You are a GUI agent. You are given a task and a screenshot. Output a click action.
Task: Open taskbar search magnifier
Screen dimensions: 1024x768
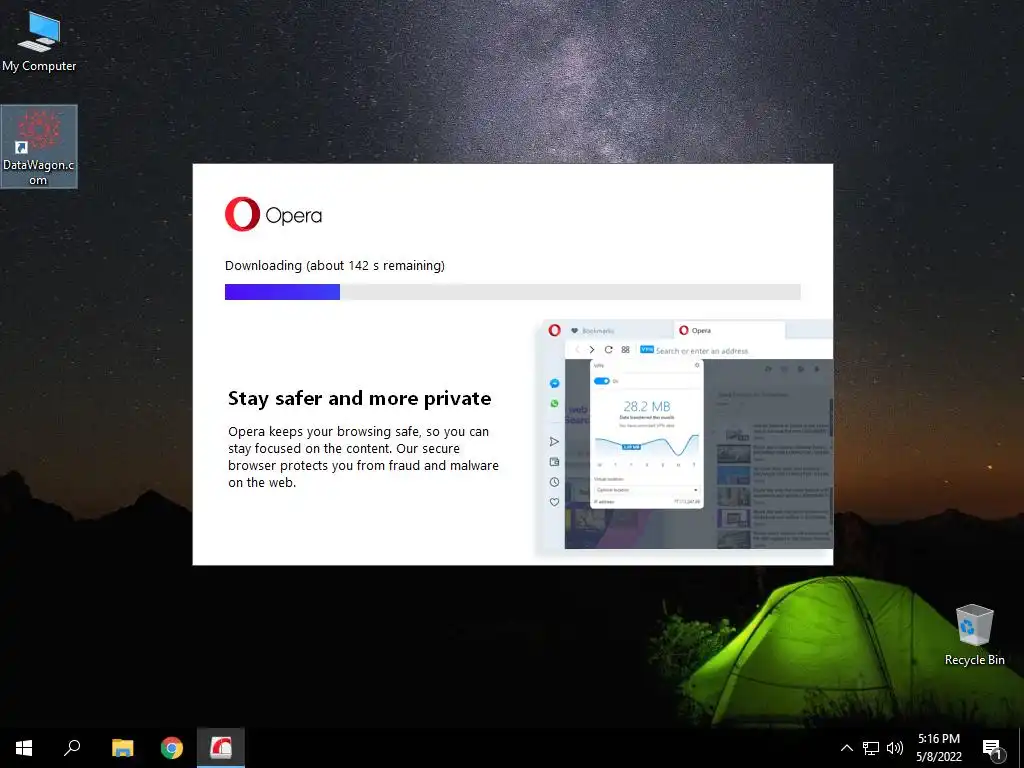tap(72, 748)
